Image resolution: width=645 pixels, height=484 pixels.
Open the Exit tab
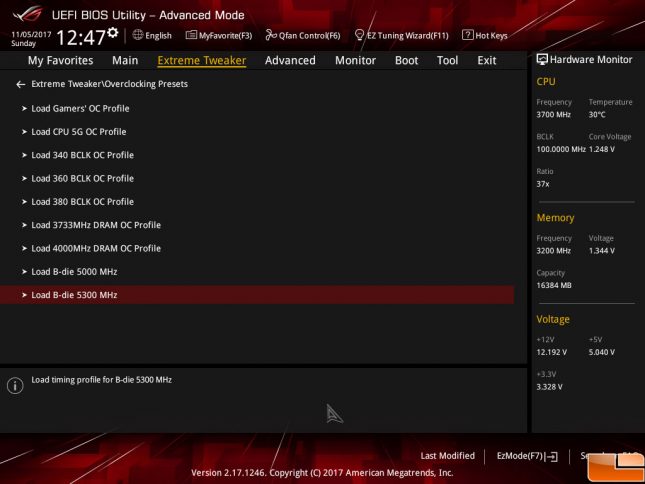(x=487, y=60)
